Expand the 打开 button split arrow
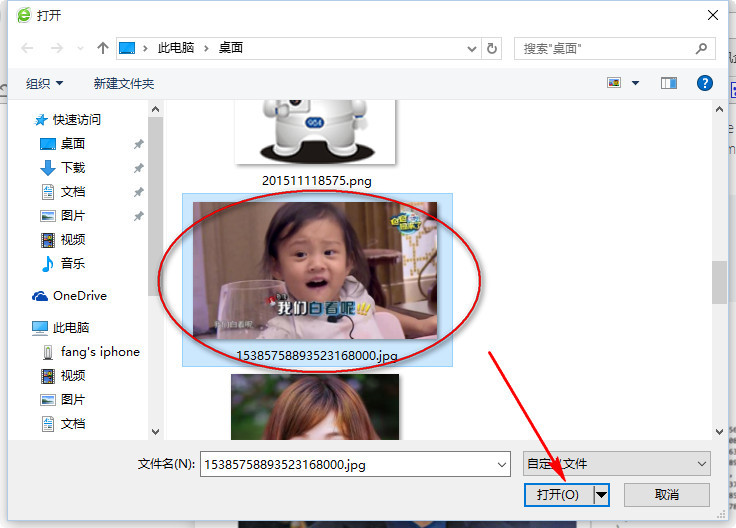The height and width of the screenshot is (528, 736). point(601,495)
